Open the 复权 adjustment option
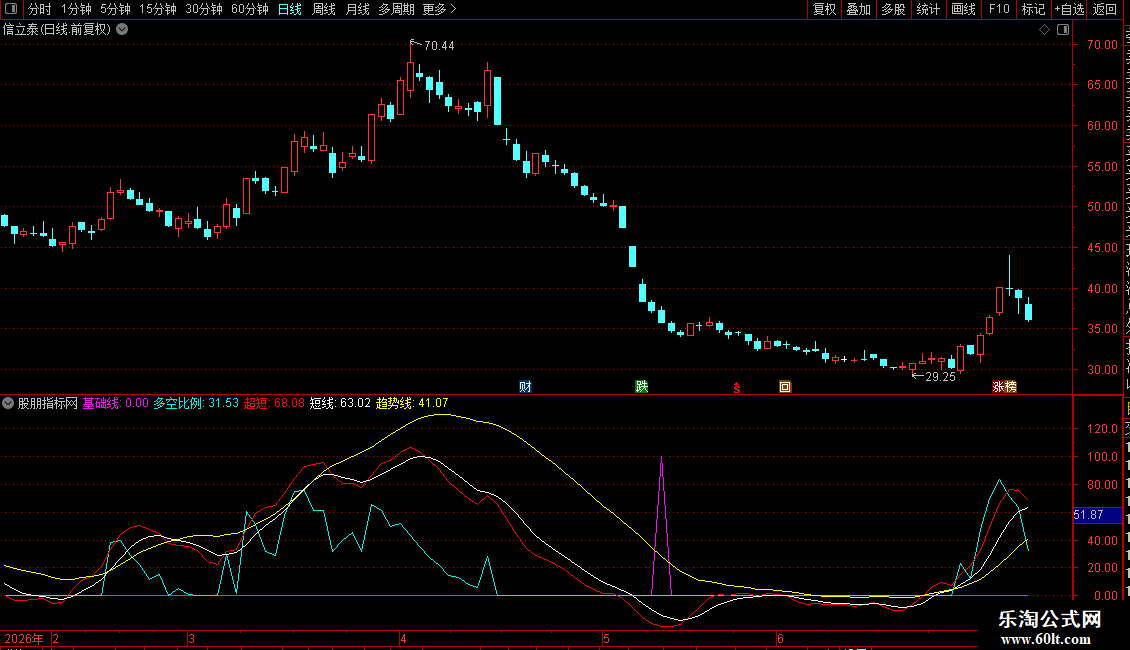The height and width of the screenshot is (650, 1130). (x=824, y=9)
